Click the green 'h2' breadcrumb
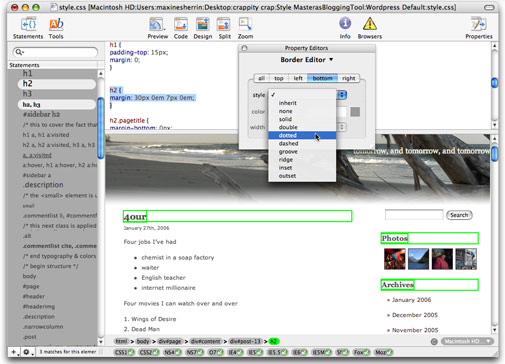The image size is (505, 364). point(274,341)
